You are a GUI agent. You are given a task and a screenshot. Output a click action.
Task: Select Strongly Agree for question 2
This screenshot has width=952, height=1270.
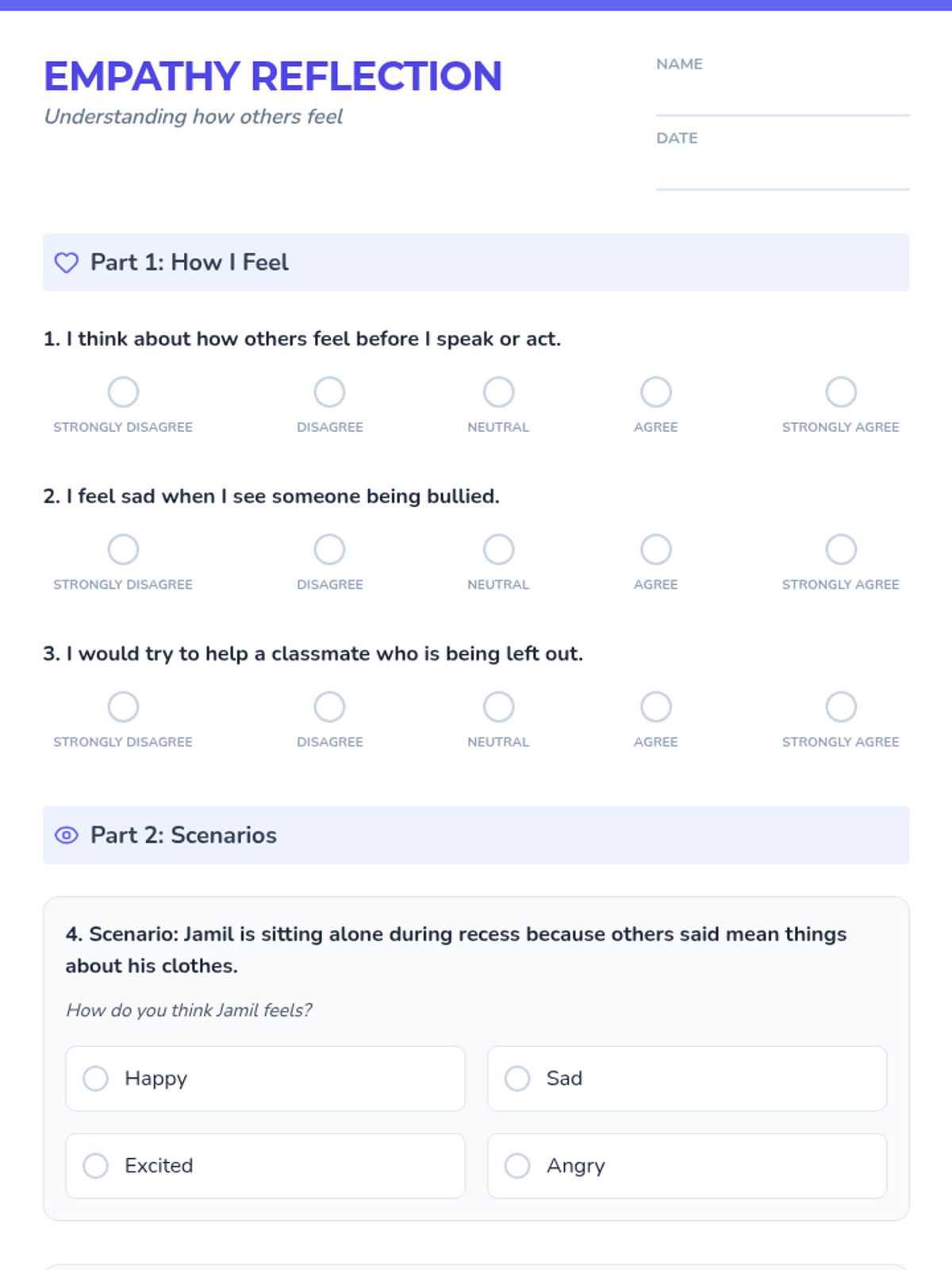[x=841, y=548]
